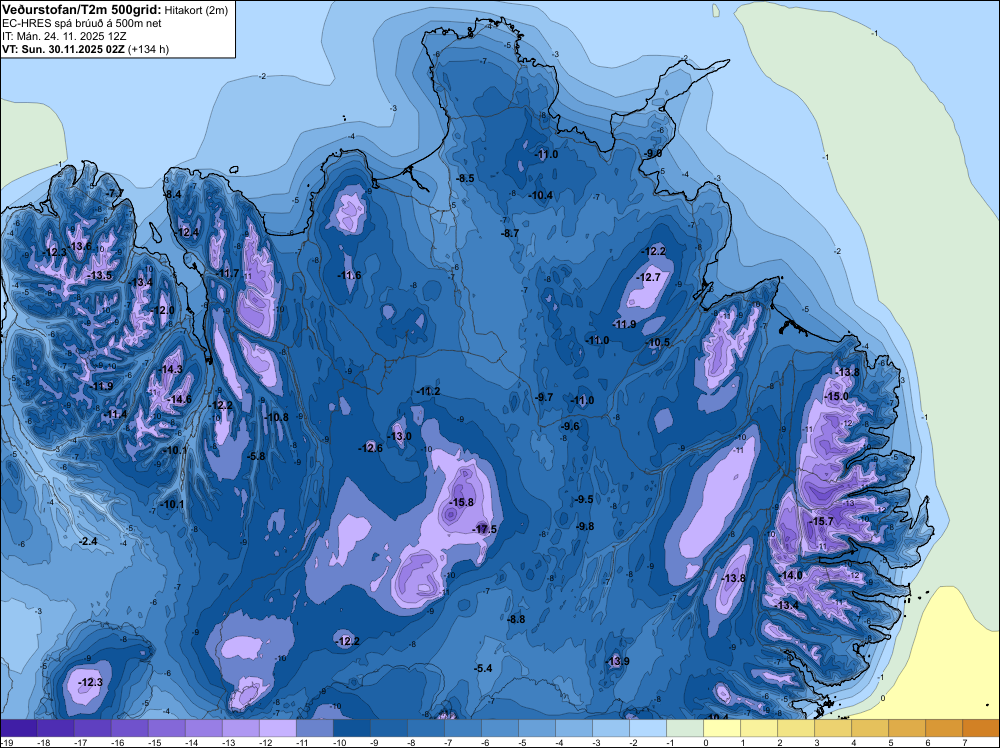Viewport: 1000px width, 748px height.
Task: Select the -13.9 temperature reading
Action: tap(617, 661)
